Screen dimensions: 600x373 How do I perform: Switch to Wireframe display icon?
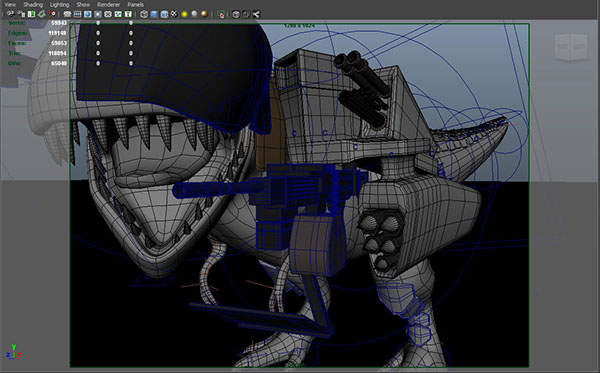(x=144, y=14)
